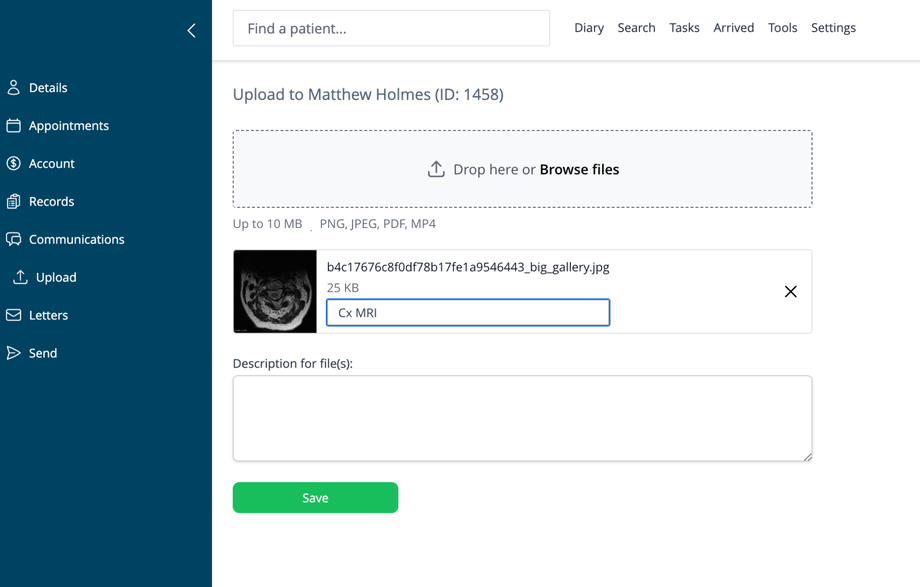Viewport: 920px width, 587px height.
Task: Click the Details person icon
Action: tap(14, 88)
